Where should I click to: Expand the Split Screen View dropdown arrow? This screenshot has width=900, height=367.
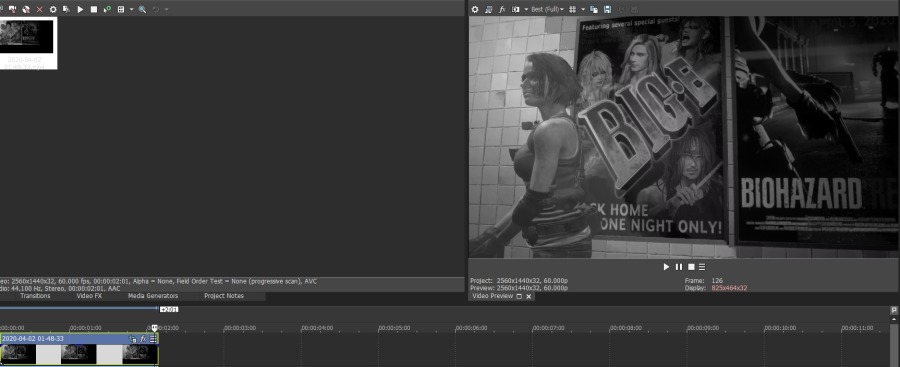tap(525, 9)
